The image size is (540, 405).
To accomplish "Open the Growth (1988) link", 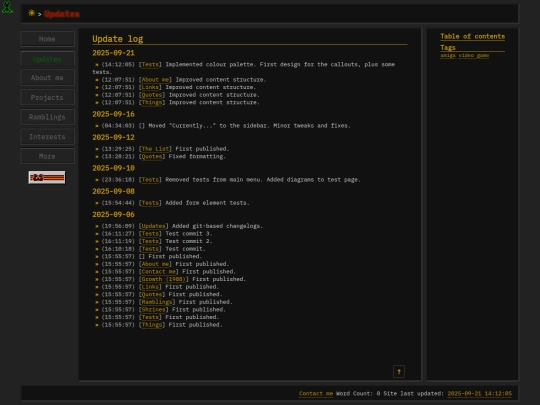I will [164, 279].
